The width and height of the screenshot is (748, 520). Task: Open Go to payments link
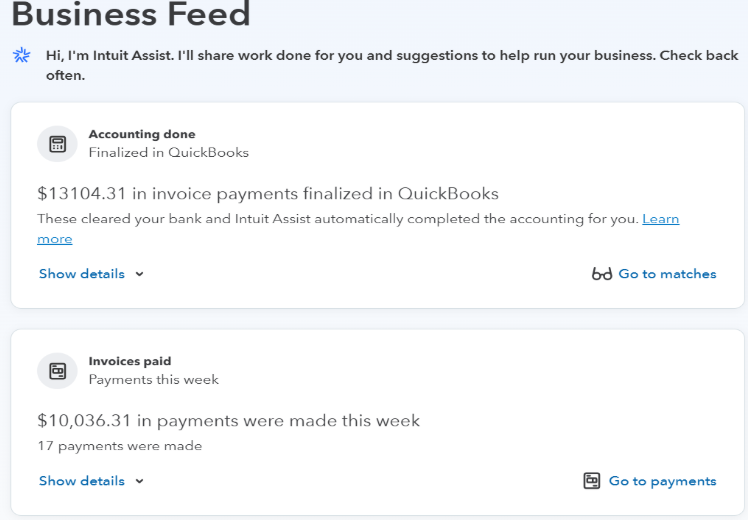click(663, 481)
